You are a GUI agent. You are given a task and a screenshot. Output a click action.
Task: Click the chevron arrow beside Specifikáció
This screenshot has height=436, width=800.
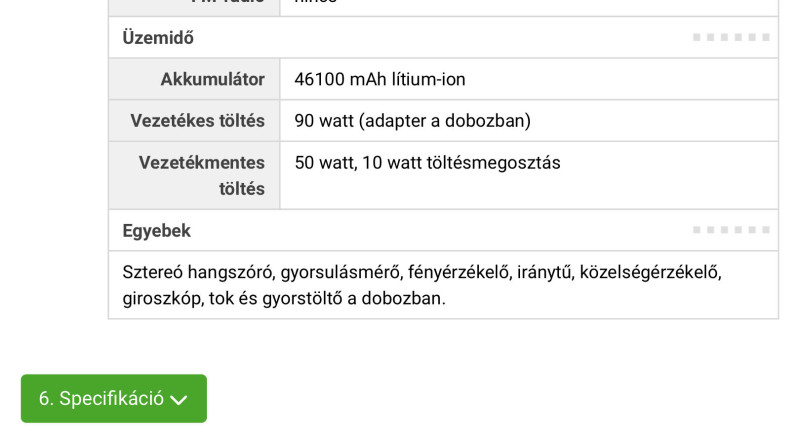(179, 400)
